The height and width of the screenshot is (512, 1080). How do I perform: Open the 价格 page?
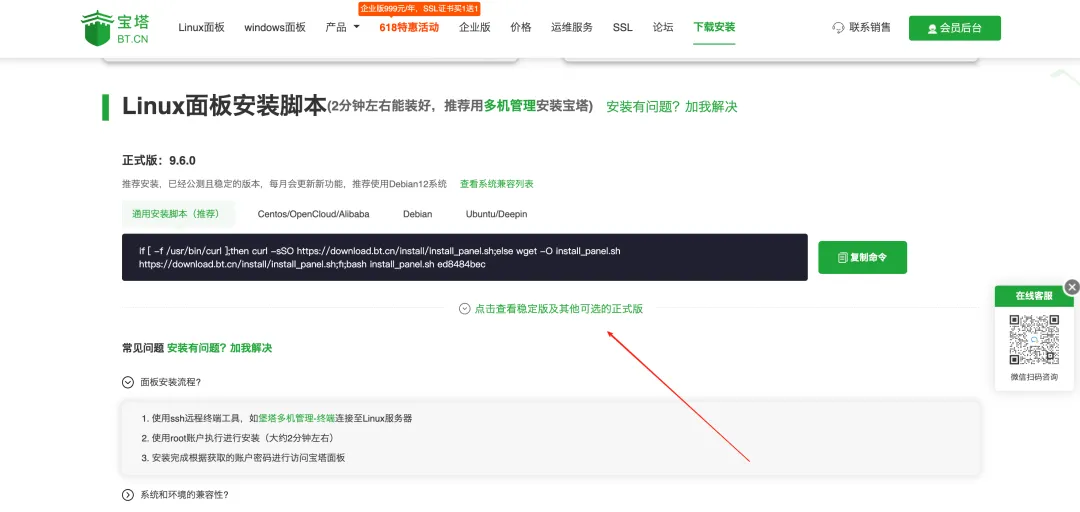pyautogui.click(x=521, y=28)
